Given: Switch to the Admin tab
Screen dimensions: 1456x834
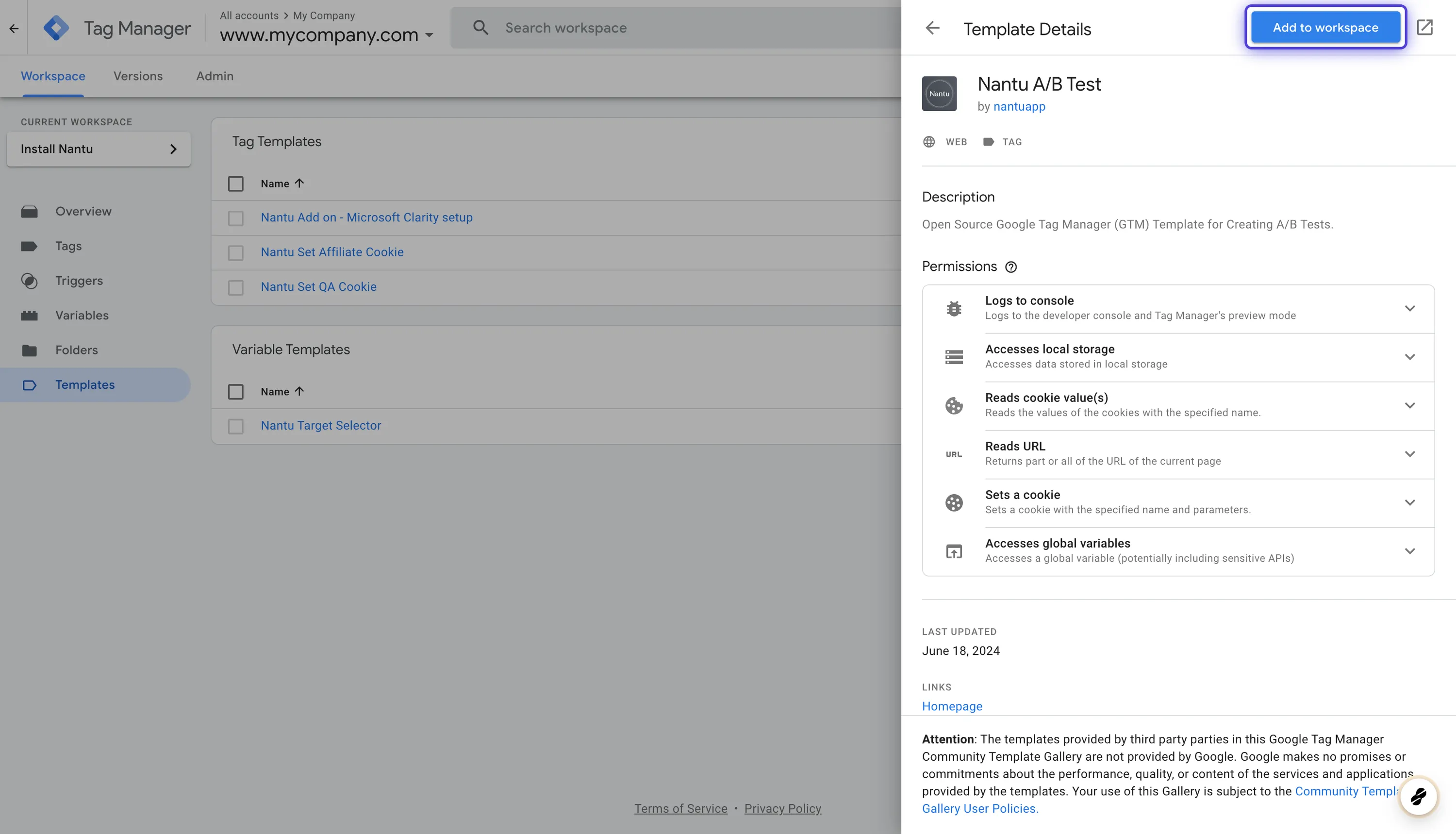Looking at the screenshot, I should click(x=215, y=76).
